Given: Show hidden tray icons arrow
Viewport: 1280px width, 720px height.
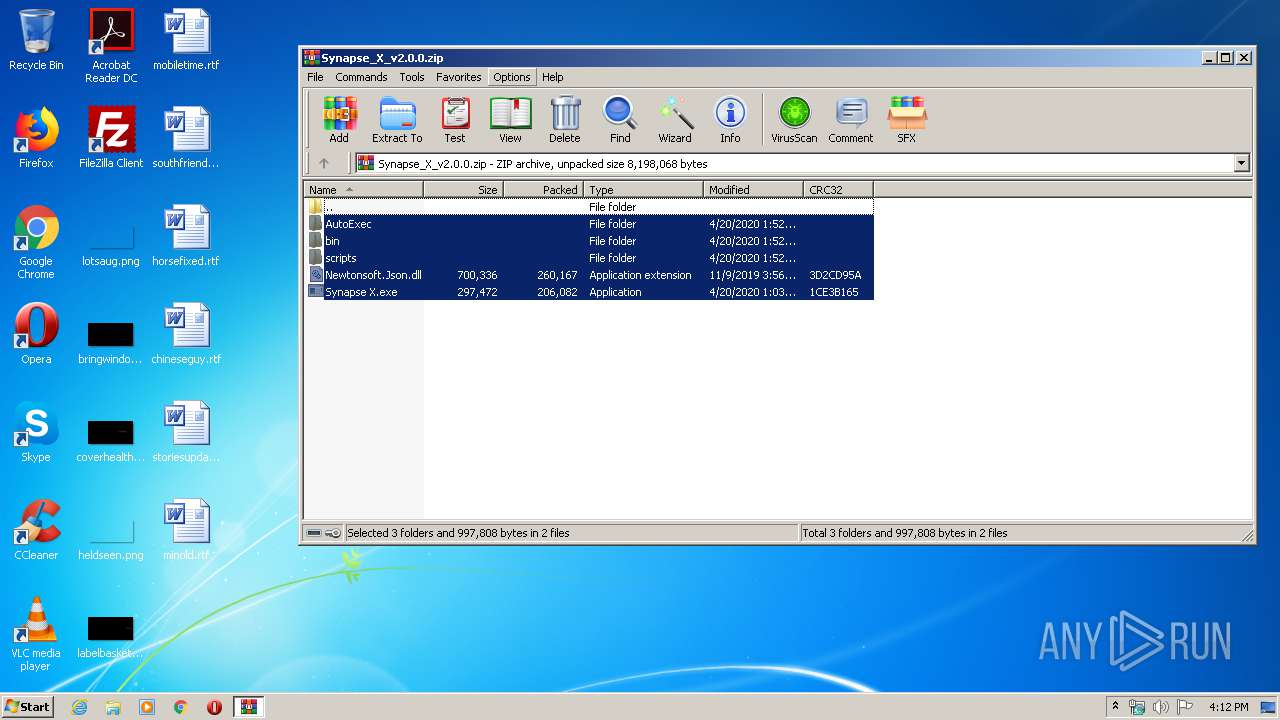Looking at the screenshot, I should tap(1115, 707).
